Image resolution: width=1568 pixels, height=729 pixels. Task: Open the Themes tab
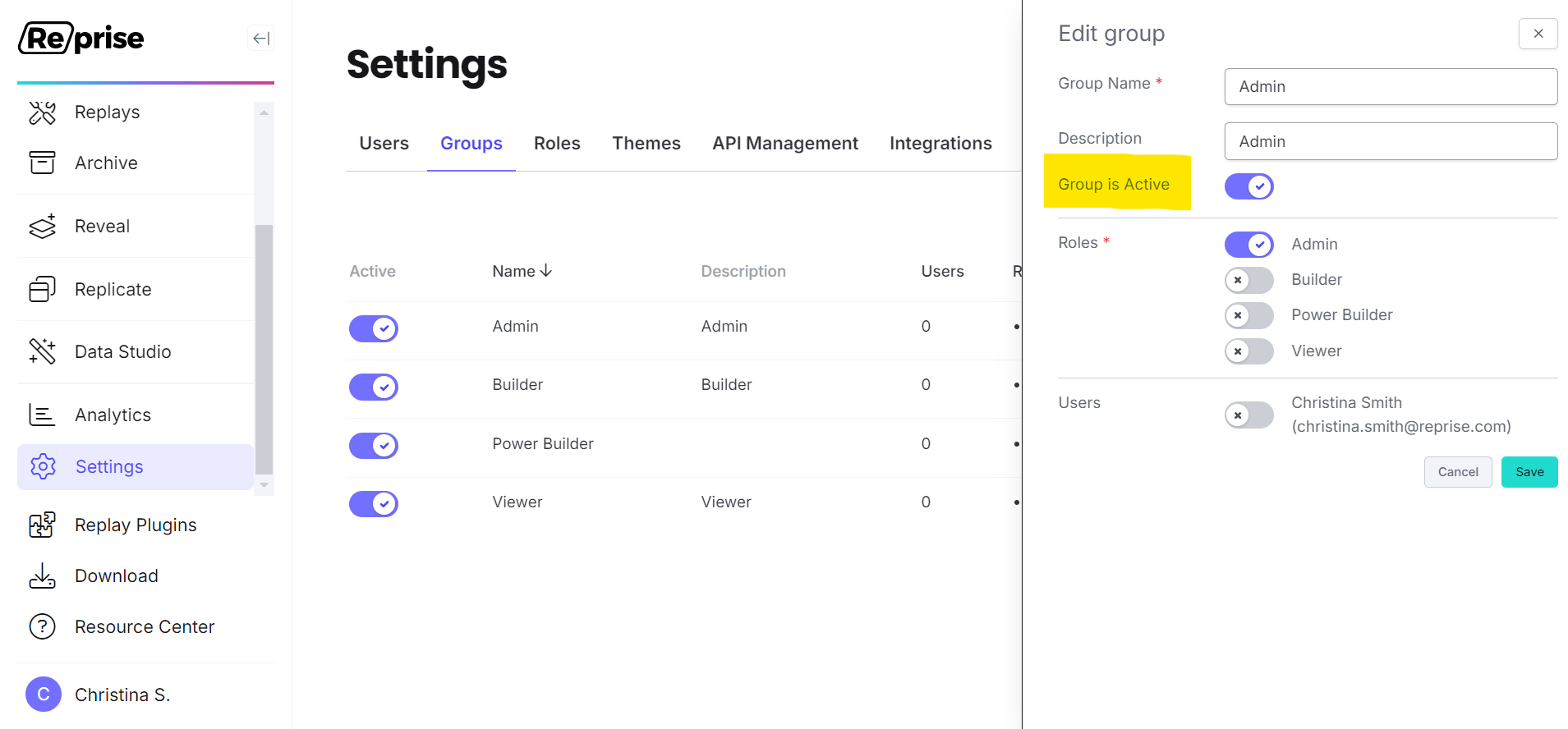[646, 144]
